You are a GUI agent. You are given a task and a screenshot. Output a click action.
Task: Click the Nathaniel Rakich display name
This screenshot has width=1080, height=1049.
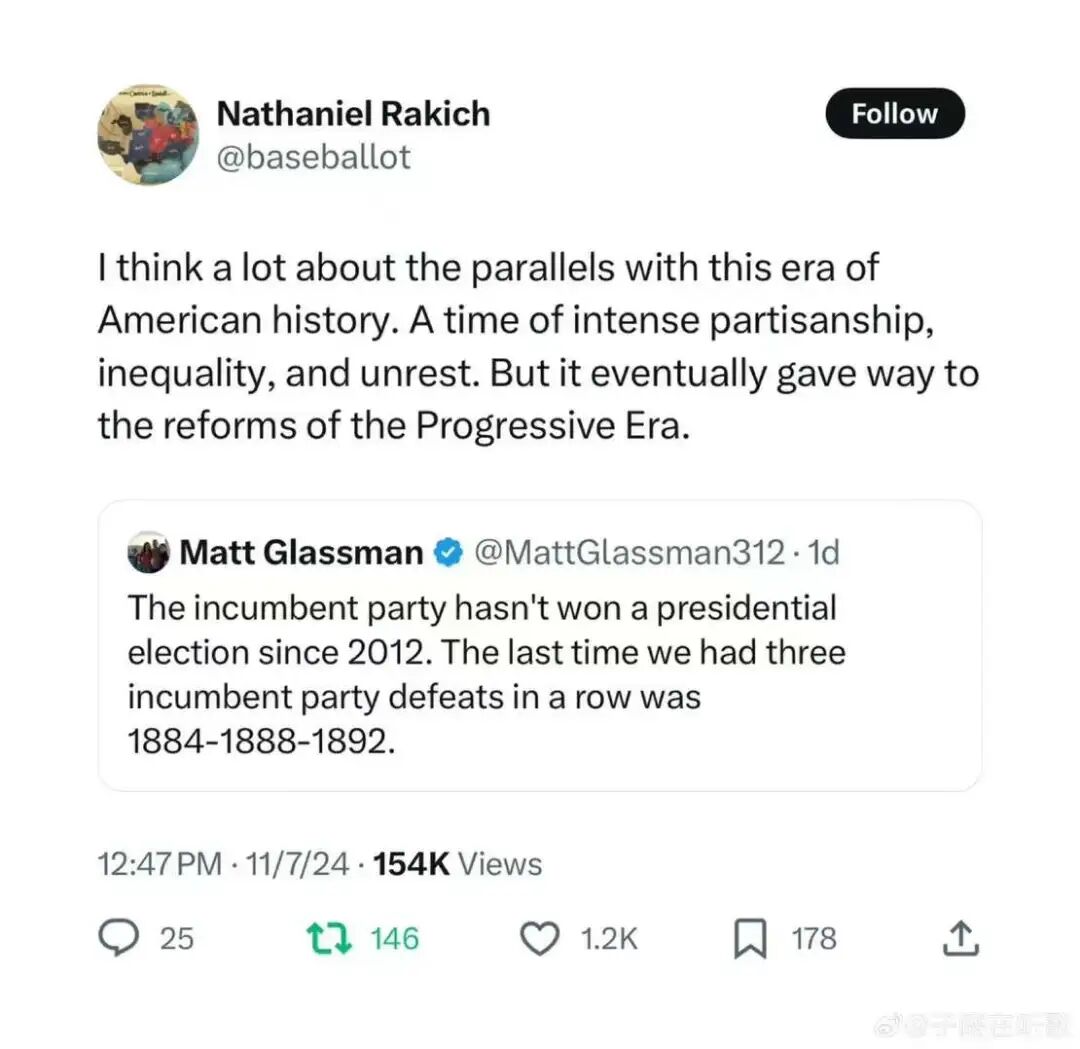pos(353,114)
